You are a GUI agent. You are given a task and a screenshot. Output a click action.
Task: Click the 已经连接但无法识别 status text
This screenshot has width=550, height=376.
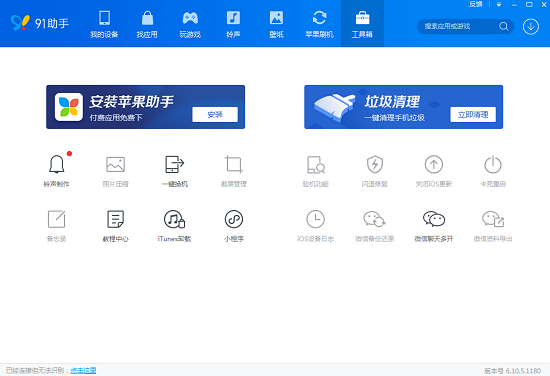point(35,370)
